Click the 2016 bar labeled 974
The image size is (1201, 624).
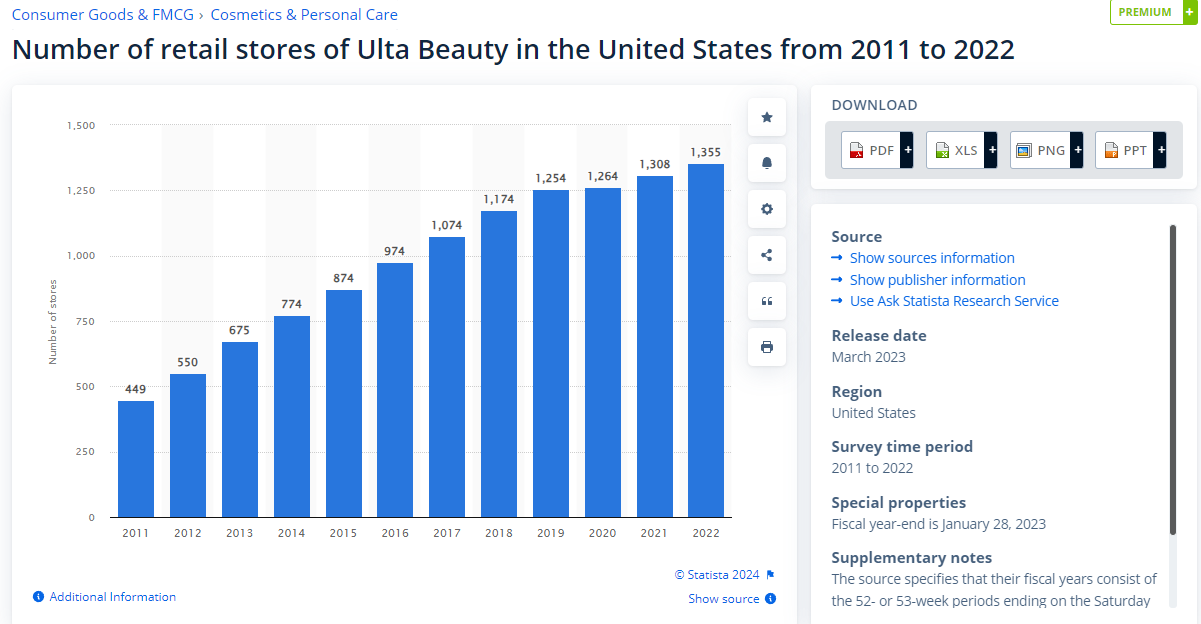[395, 390]
